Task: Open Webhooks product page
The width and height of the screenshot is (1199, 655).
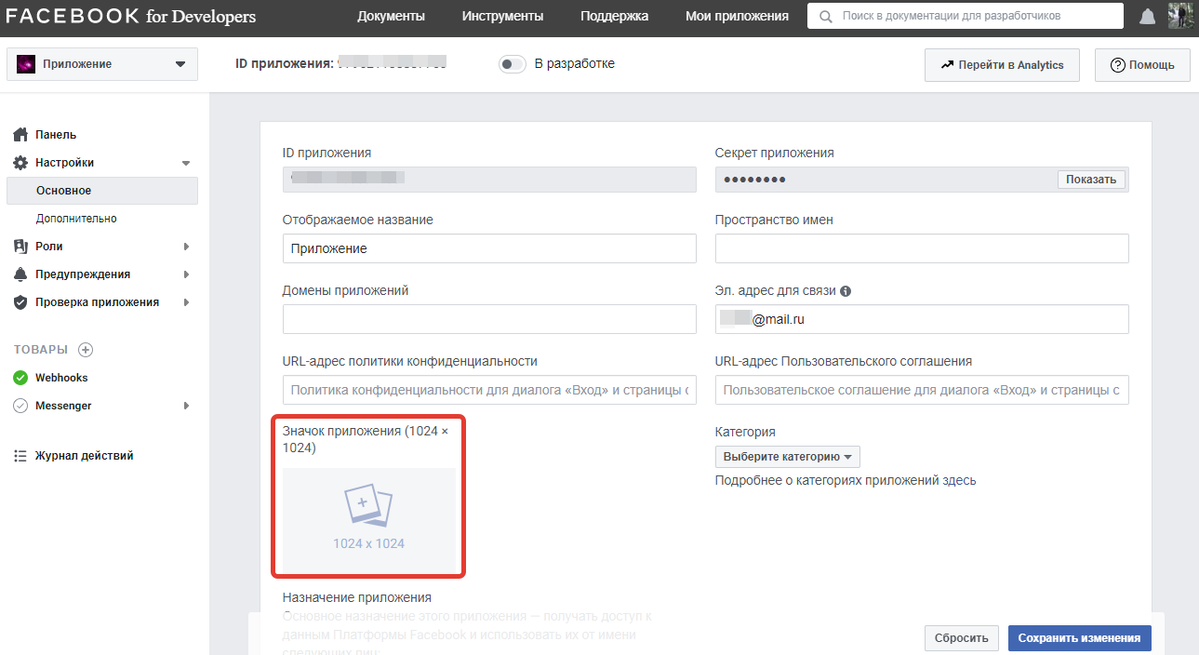Action: click(61, 378)
